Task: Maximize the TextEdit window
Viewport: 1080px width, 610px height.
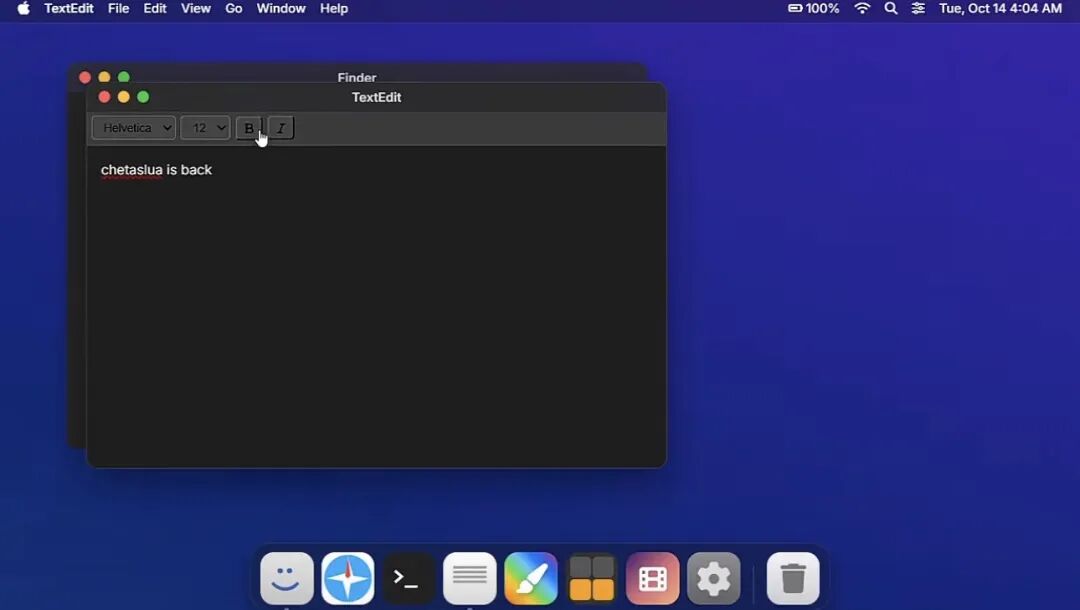Action: tap(143, 97)
